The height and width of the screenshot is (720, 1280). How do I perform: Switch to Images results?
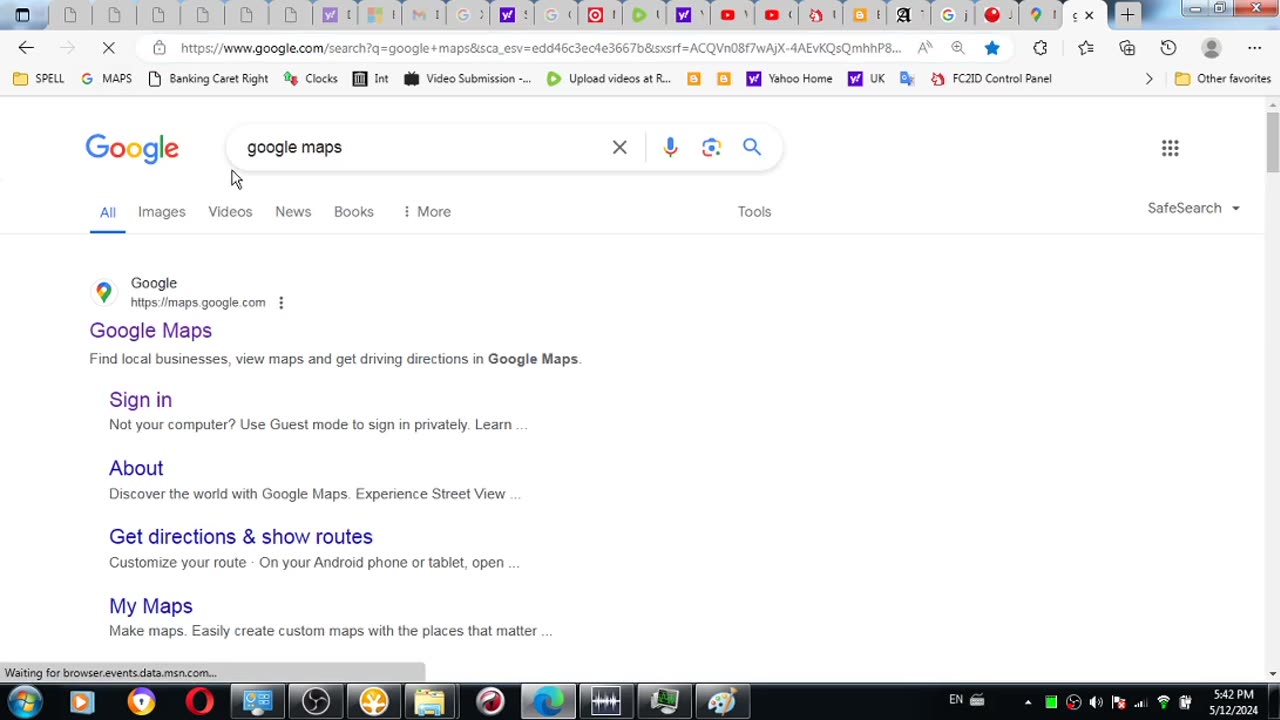tap(162, 212)
